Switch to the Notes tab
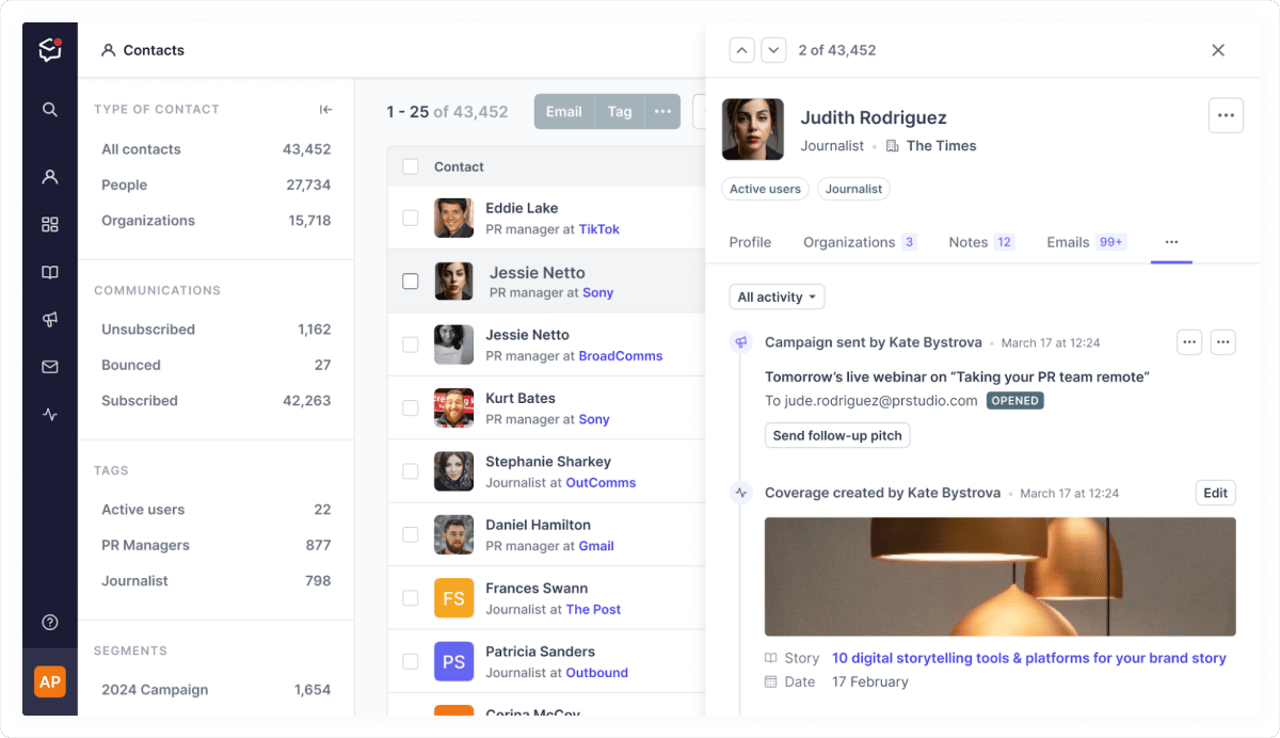Image resolution: width=1280 pixels, height=738 pixels. [x=981, y=242]
